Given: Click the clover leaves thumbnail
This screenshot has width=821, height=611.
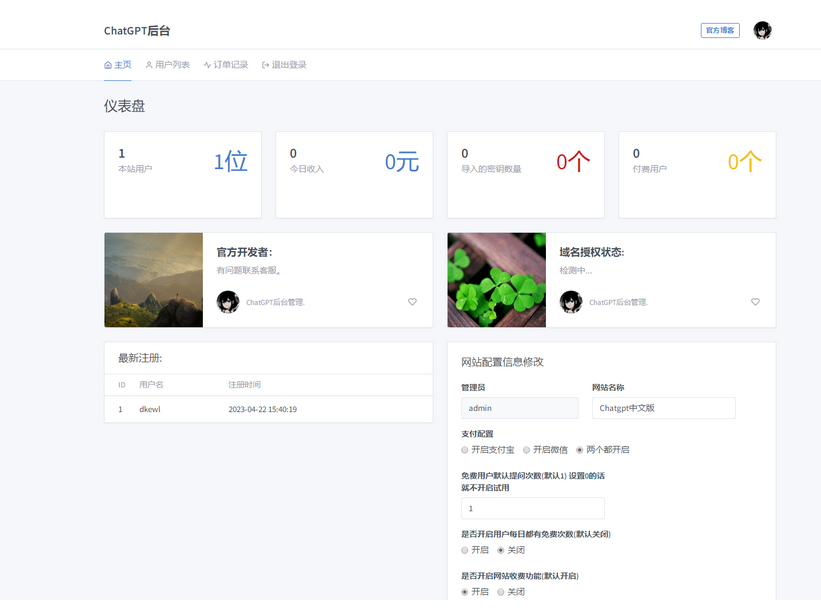Looking at the screenshot, I should [496, 280].
